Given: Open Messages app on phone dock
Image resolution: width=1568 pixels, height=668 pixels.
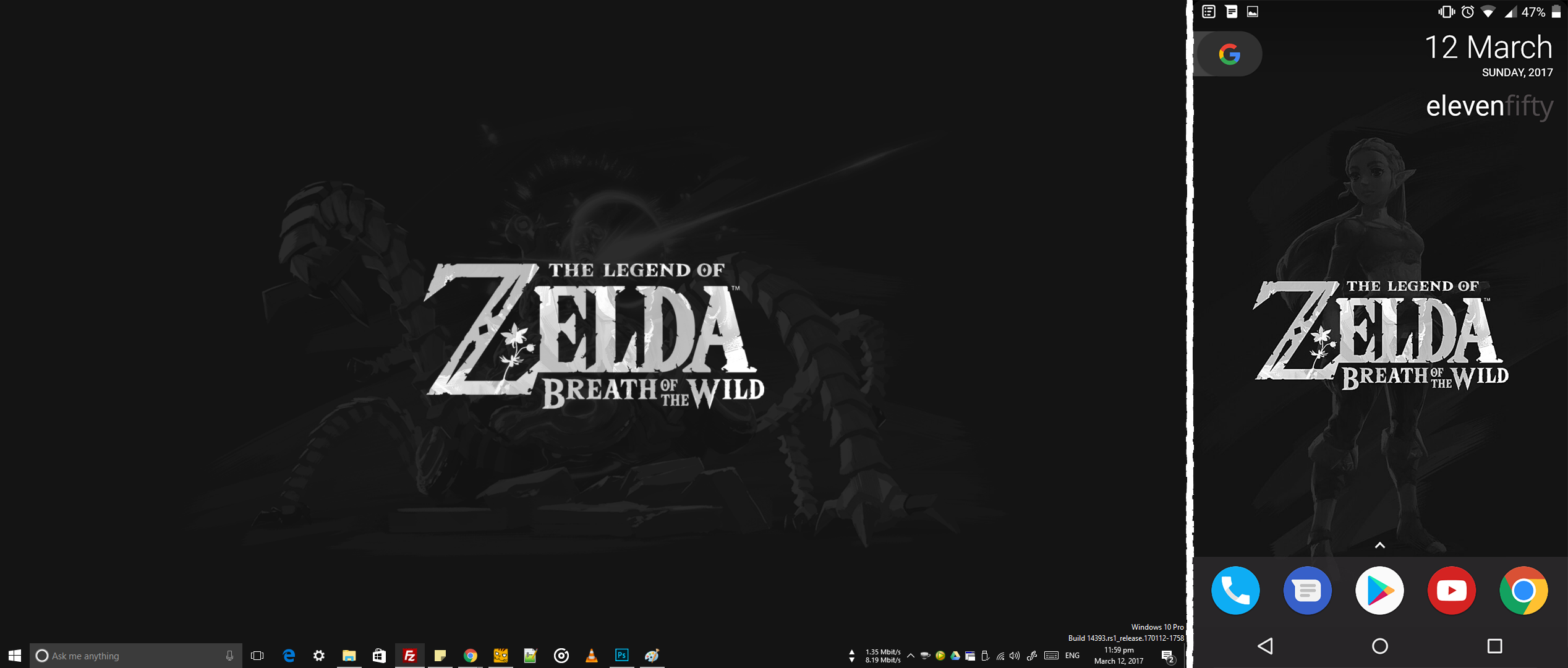Looking at the screenshot, I should coord(1307,591).
